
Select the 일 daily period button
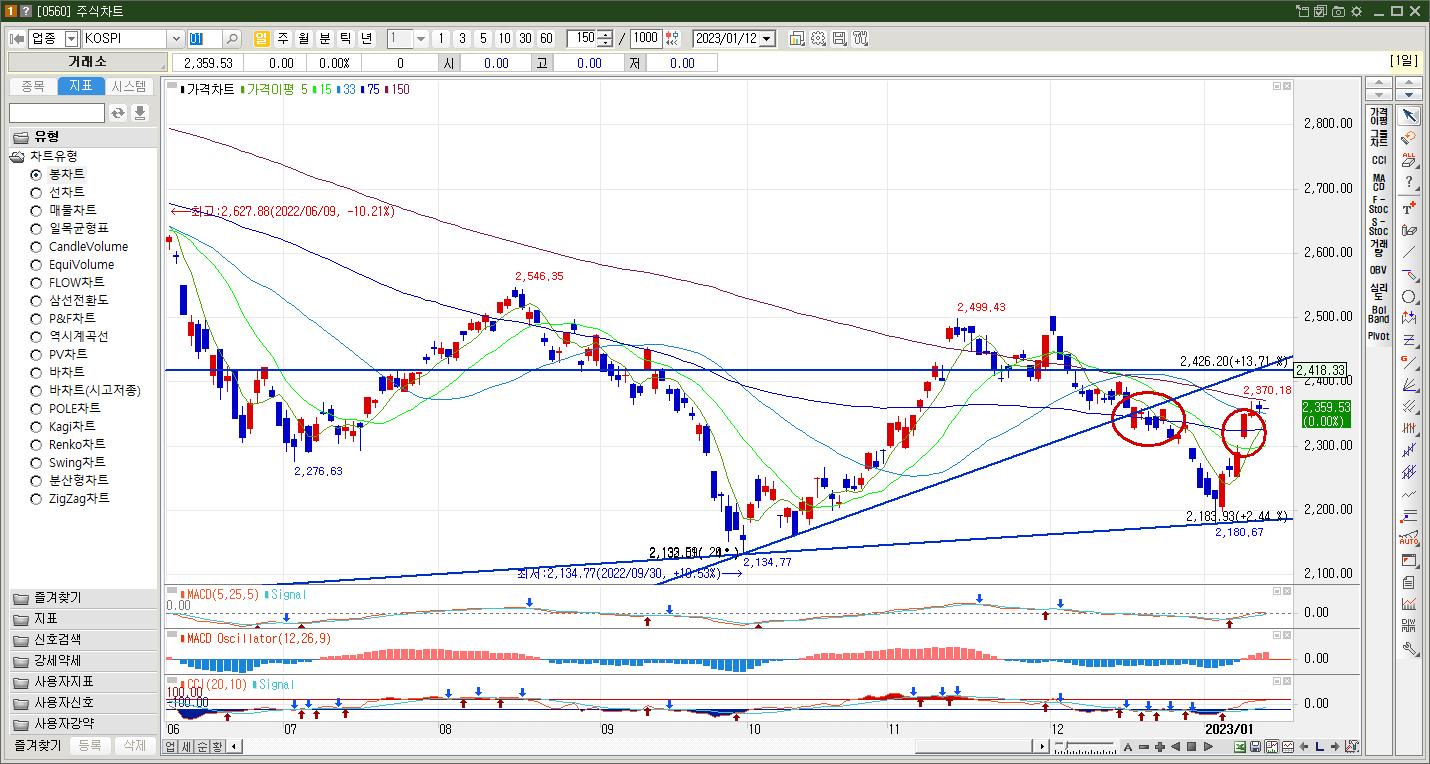point(261,38)
